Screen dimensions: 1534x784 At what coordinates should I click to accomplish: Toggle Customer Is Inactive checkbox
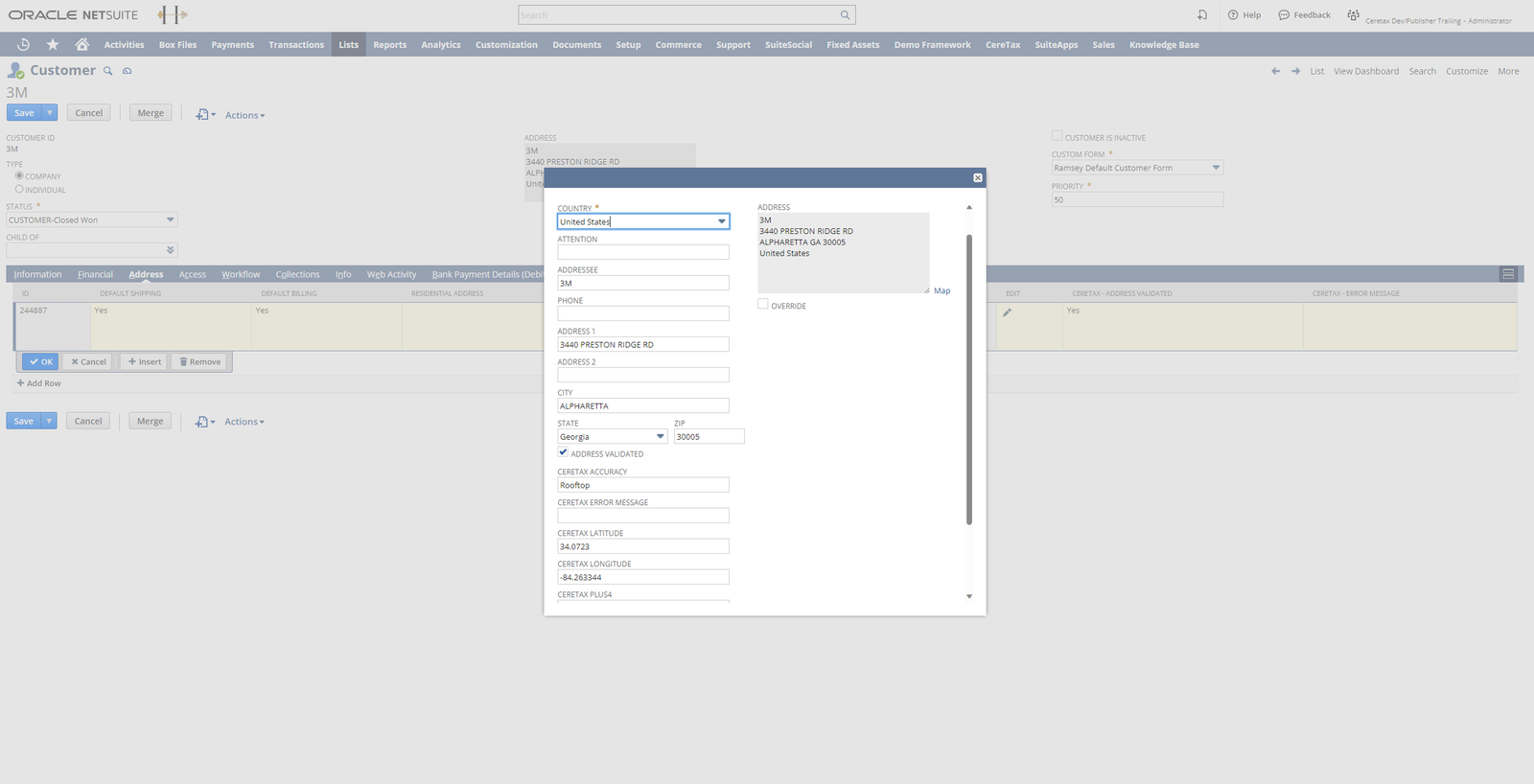(x=1057, y=136)
